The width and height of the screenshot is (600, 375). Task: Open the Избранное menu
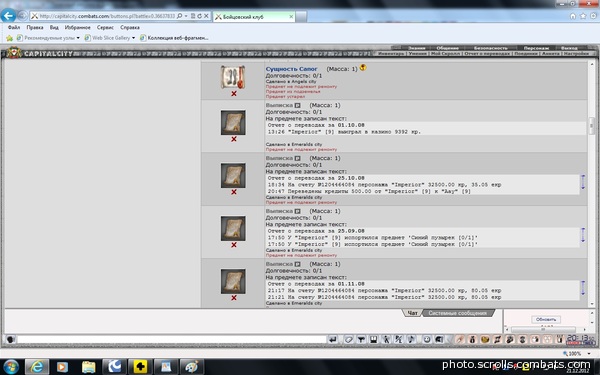(x=78, y=28)
